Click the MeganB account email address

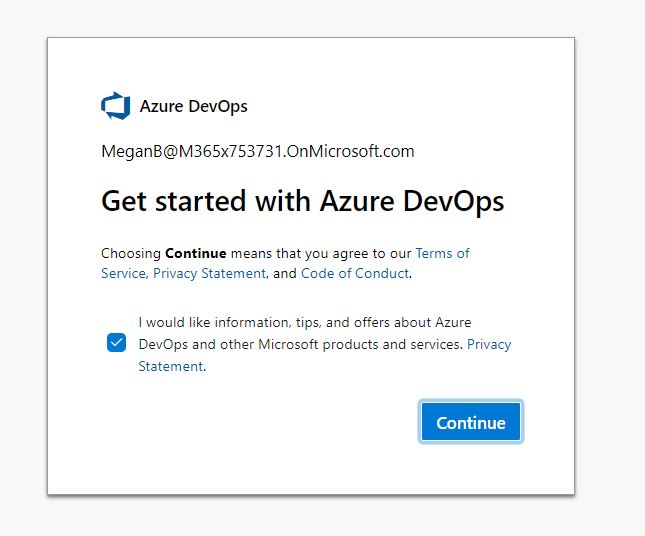point(257,152)
